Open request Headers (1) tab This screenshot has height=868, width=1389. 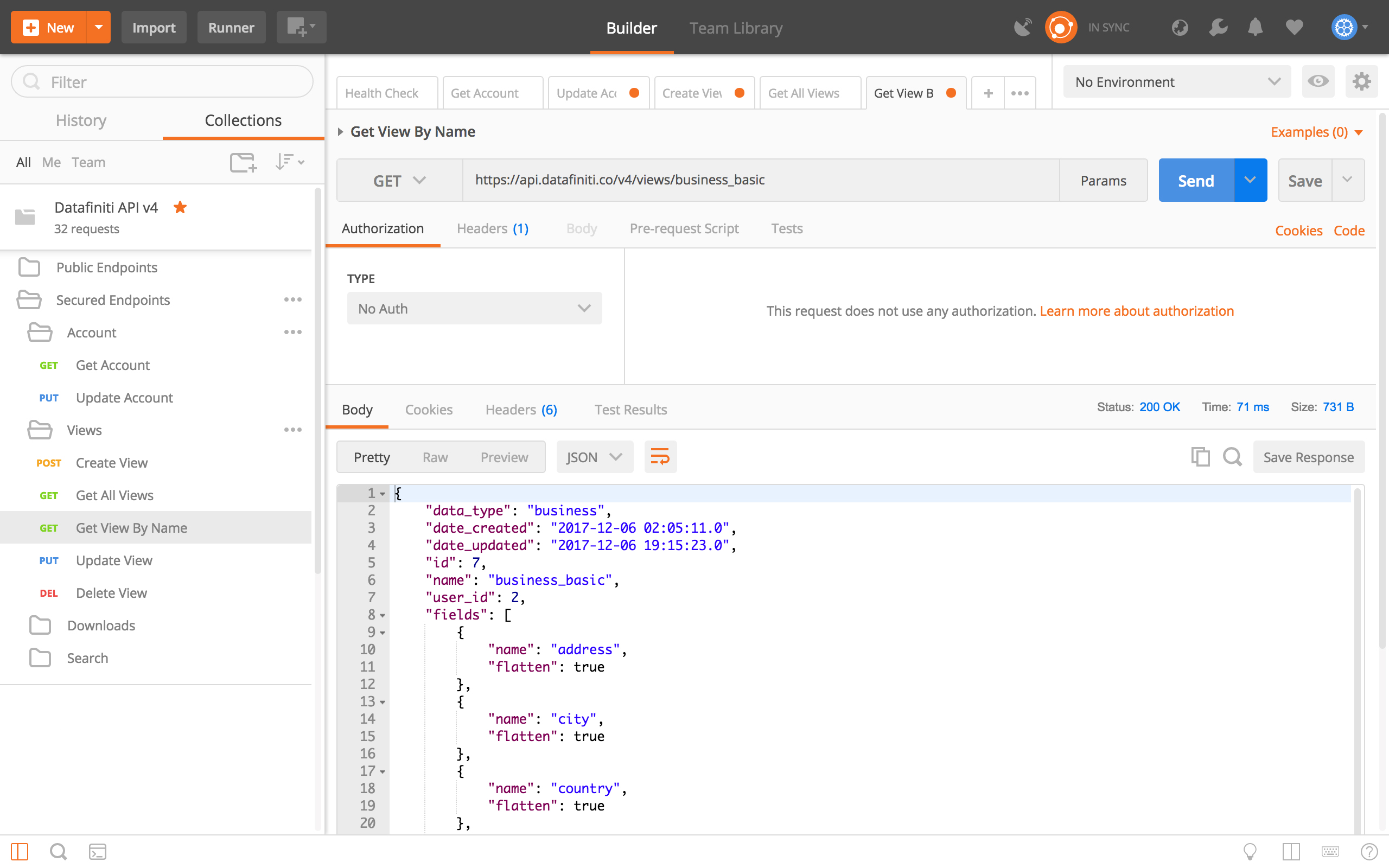tap(493, 228)
